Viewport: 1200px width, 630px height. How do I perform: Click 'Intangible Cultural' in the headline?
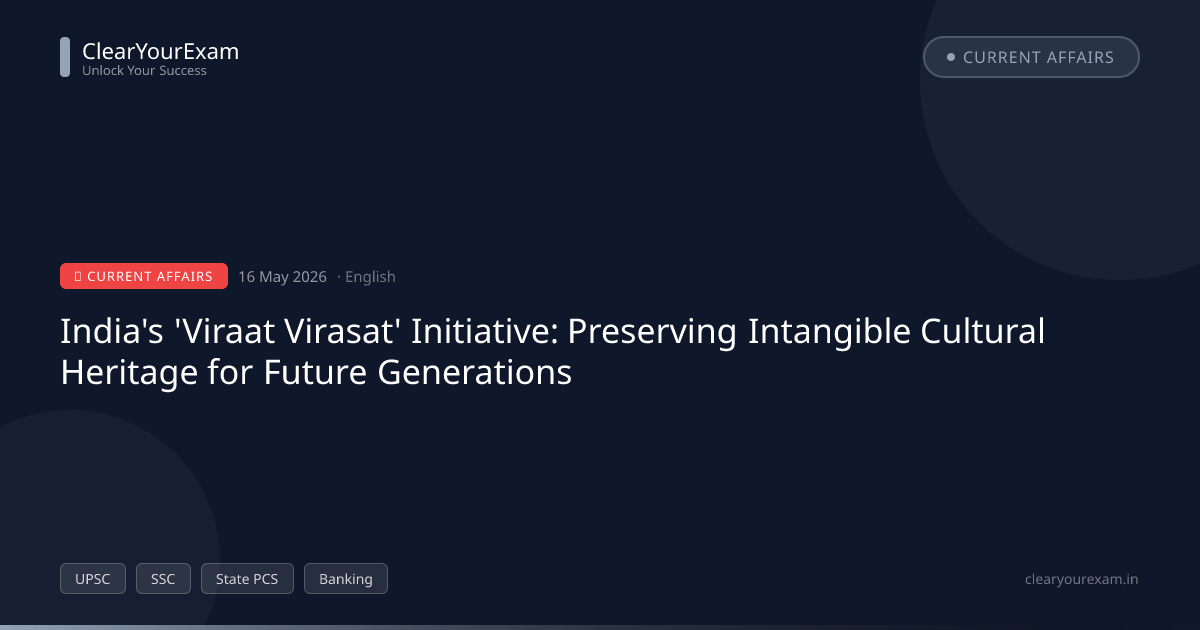[x=896, y=331]
